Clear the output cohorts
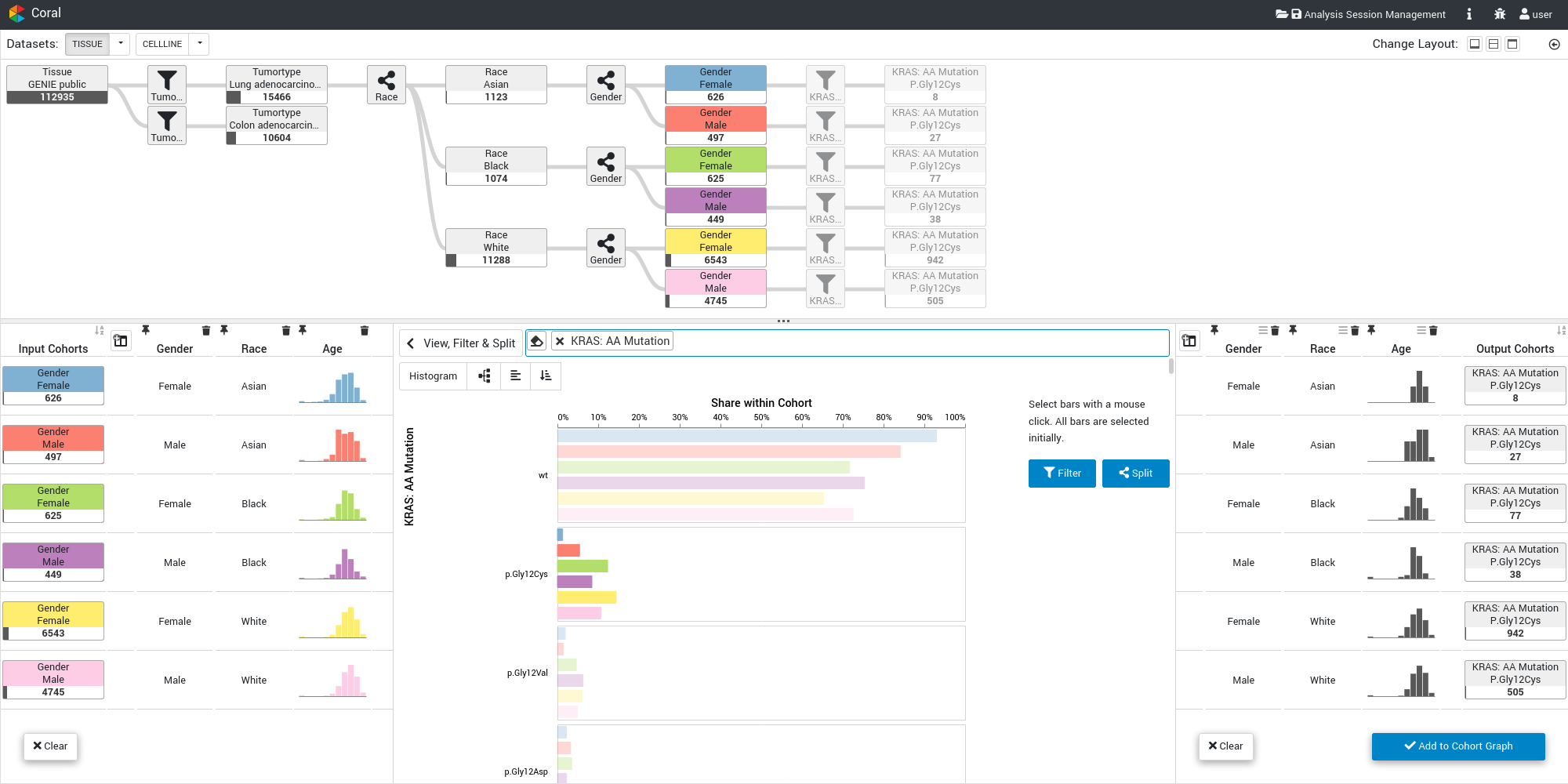 [x=1225, y=746]
